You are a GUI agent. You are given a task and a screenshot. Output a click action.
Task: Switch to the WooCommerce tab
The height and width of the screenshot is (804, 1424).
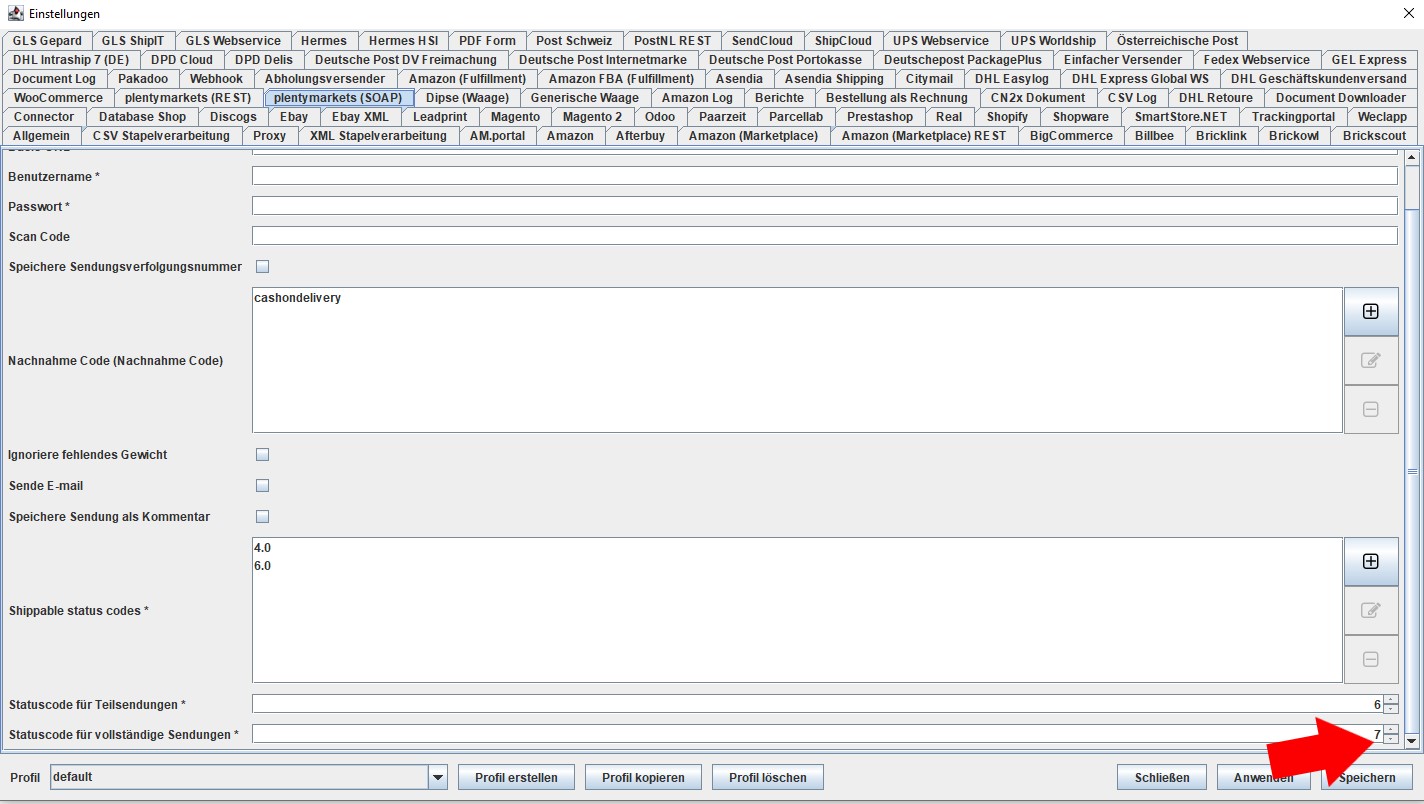click(58, 98)
